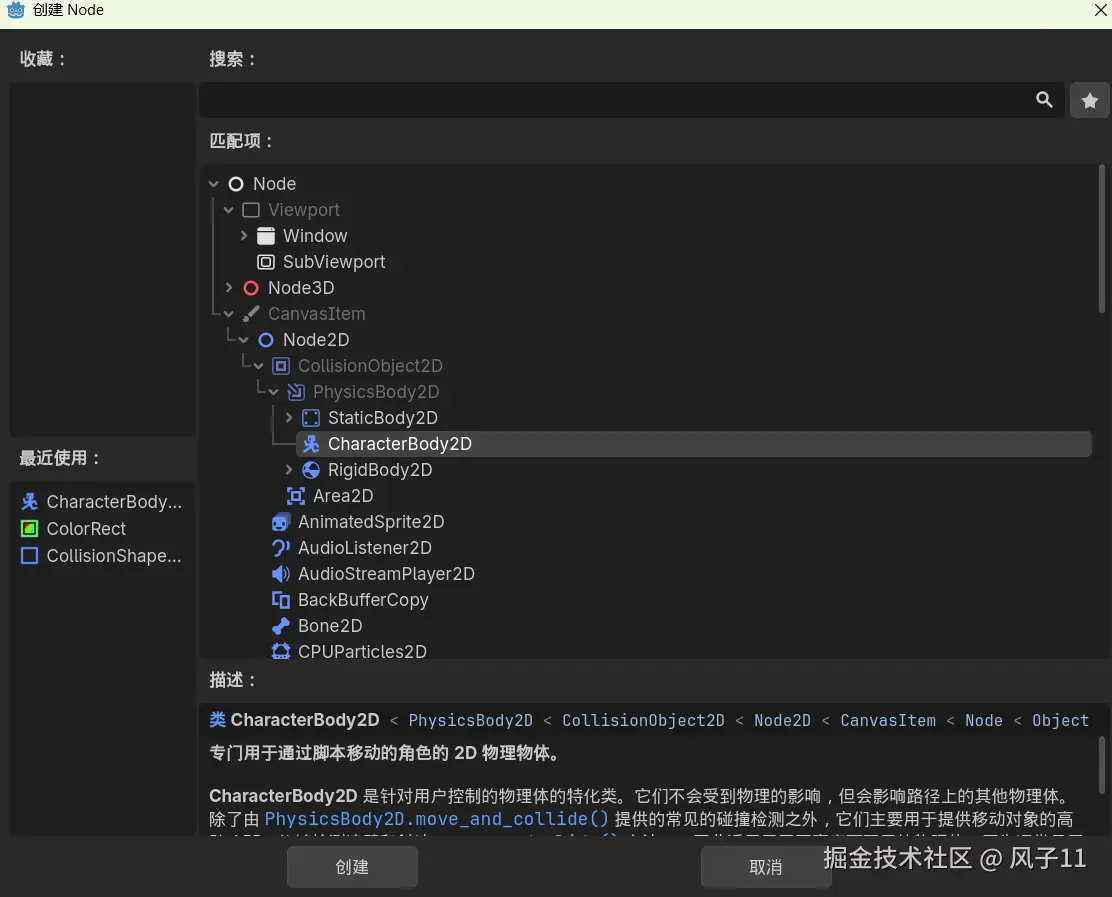This screenshot has width=1112, height=897.
Task: Expand the RigidBody2D branch
Action: pos(288,469)
